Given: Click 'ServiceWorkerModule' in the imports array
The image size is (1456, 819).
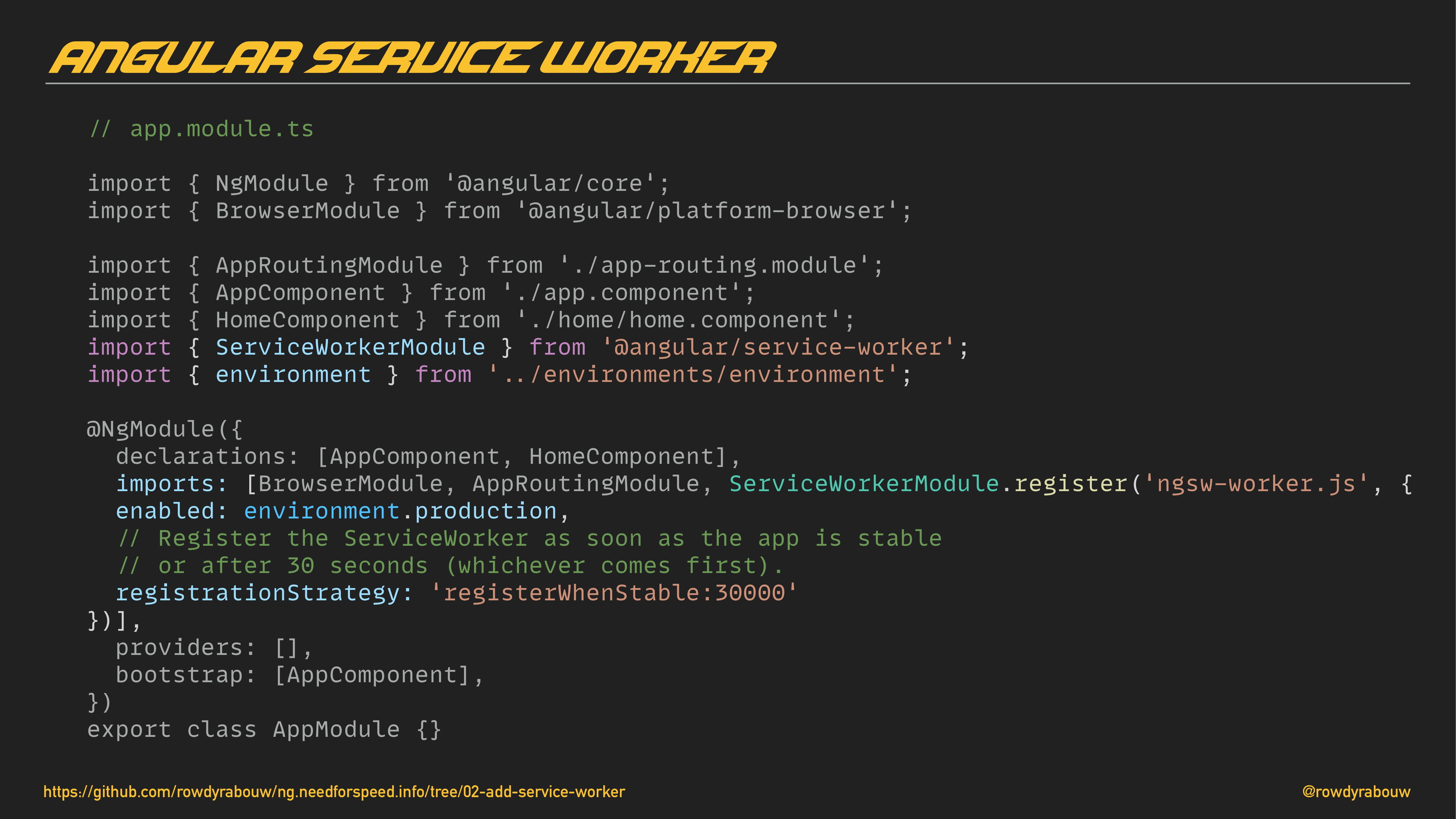Looking at the screenshot, I should click(x=864, y=484).
